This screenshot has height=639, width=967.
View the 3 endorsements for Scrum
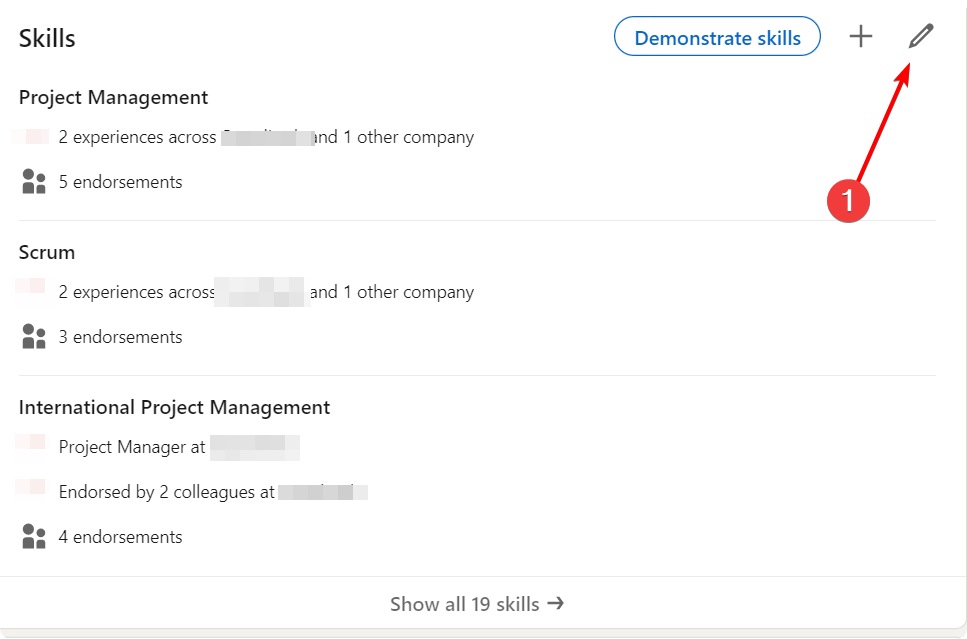click(120, 337)
